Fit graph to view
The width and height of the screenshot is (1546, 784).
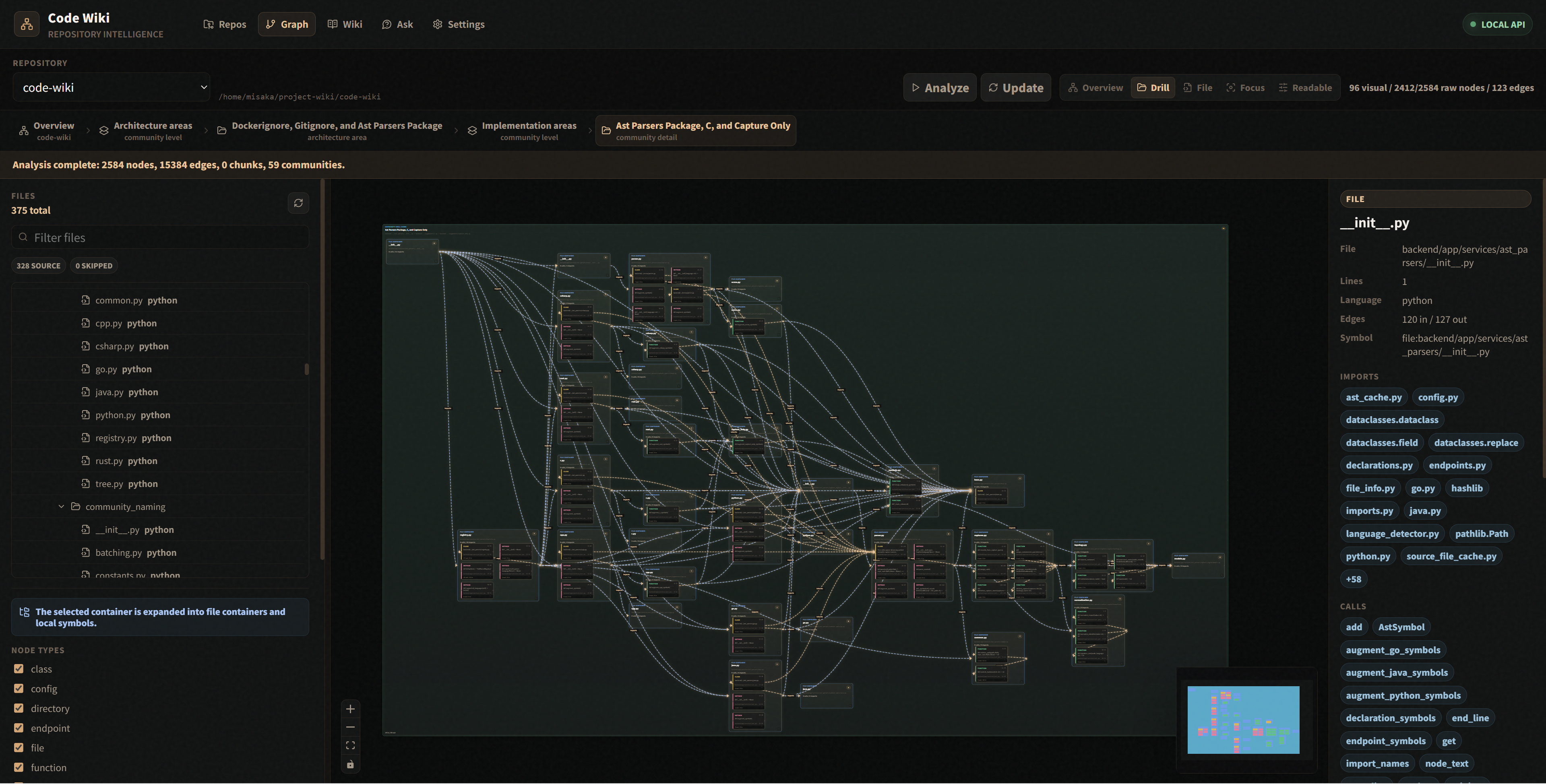(x=351, y=746)
